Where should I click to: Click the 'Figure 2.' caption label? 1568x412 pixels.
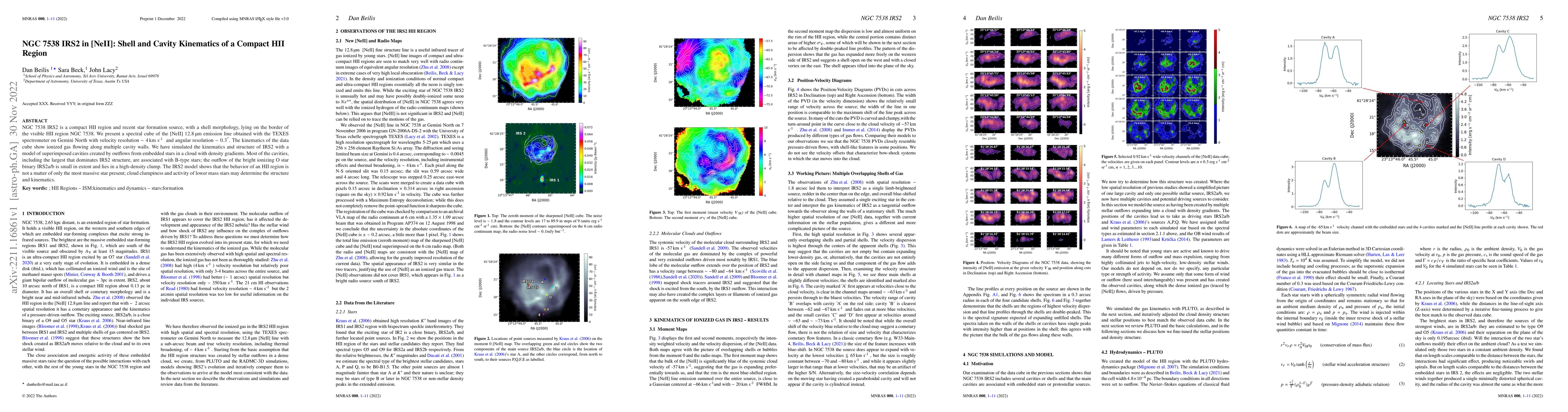click(483, 339)
